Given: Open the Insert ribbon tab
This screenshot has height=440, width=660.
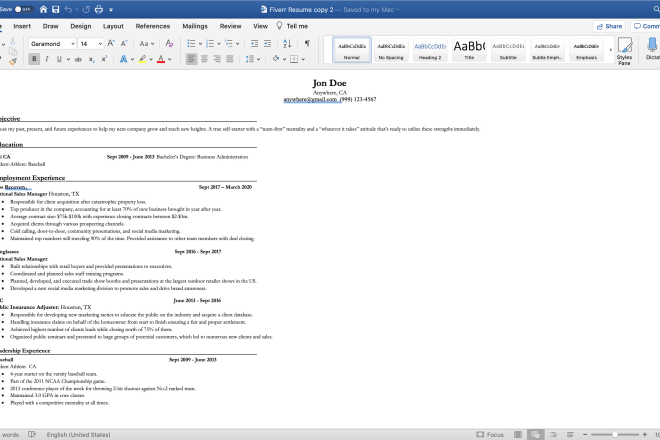Looking at the screenshot, I should click(22, 26).
